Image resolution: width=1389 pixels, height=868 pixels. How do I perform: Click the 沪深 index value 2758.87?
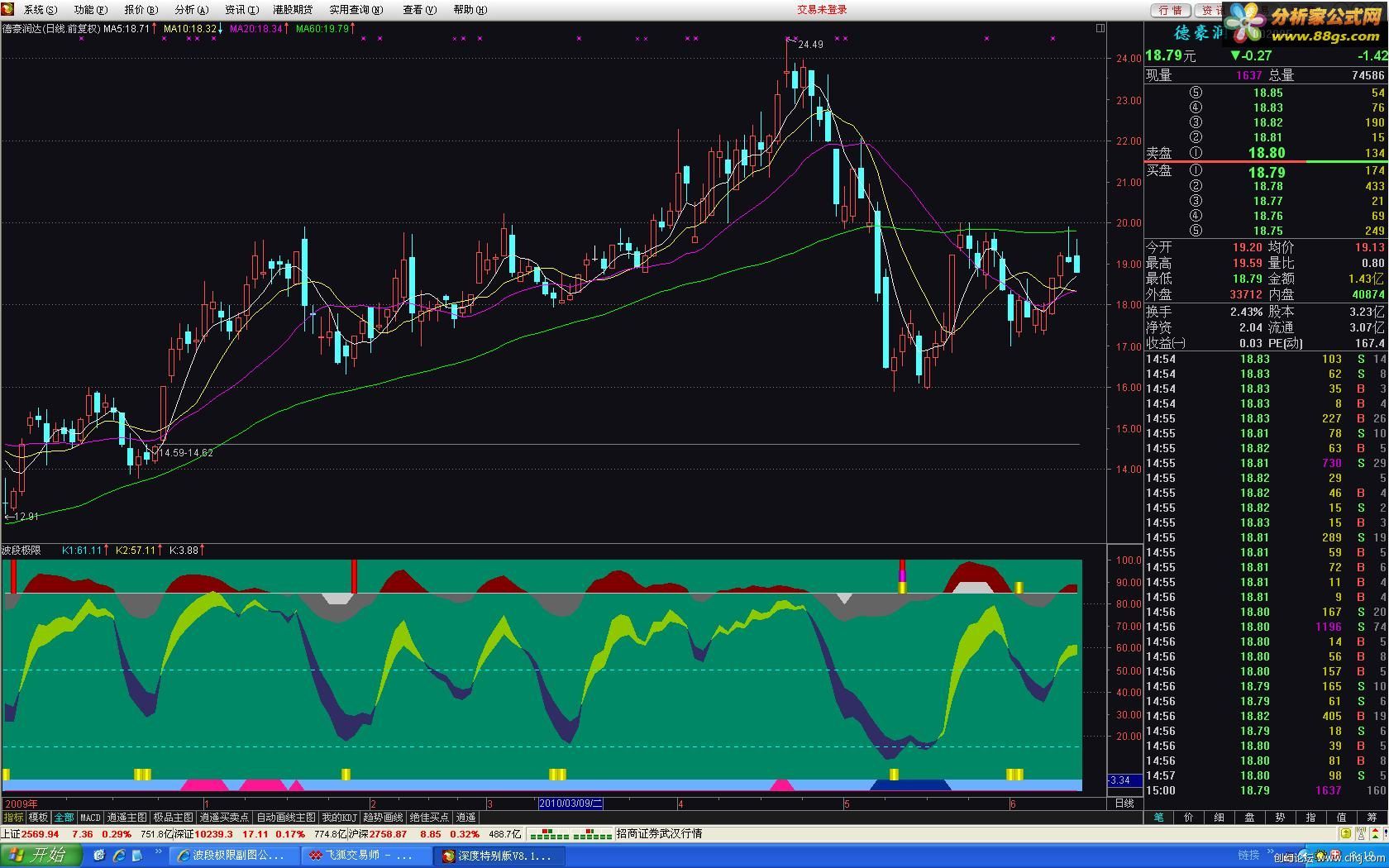pyautogui.click(x=388, y=834)
